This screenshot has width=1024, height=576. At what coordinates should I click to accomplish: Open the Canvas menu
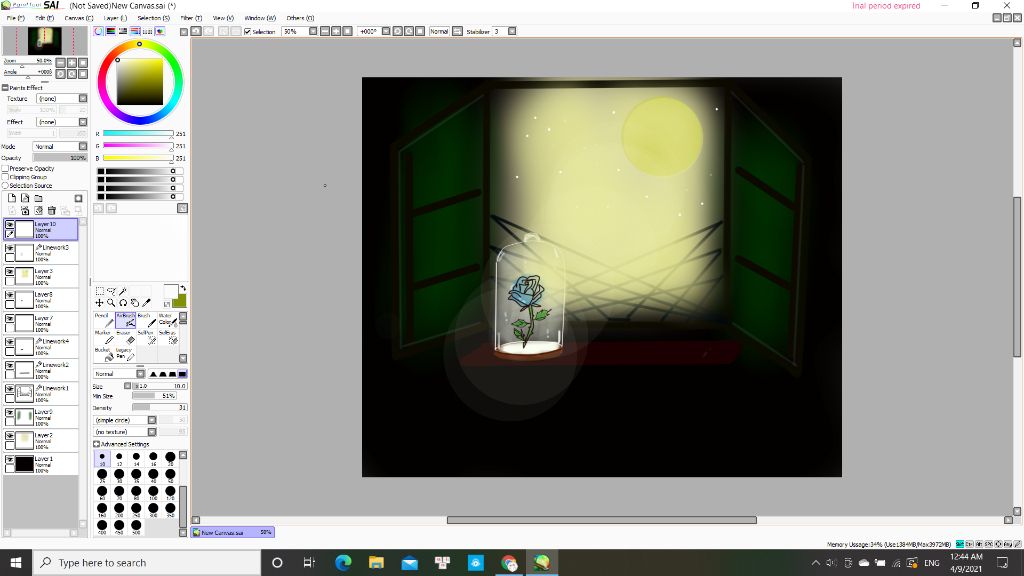click(78, 18)
